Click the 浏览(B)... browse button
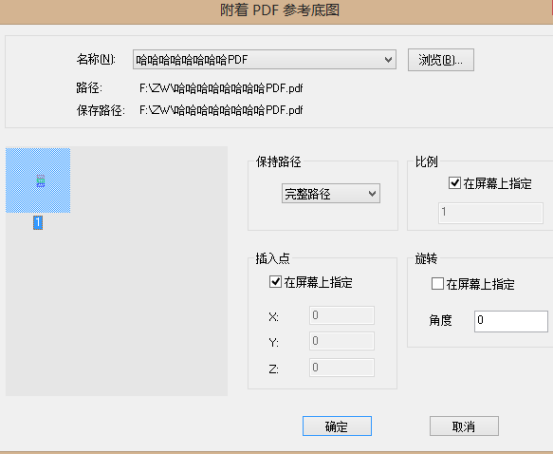This screenshot has height=454, width=554. coord(441,60)
